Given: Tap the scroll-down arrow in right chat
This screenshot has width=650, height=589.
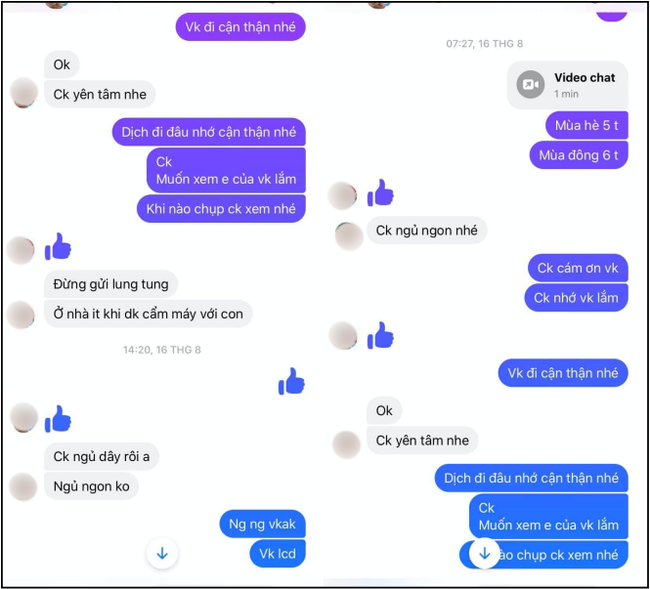Looking at the screenshot, I should pos(485,553).
